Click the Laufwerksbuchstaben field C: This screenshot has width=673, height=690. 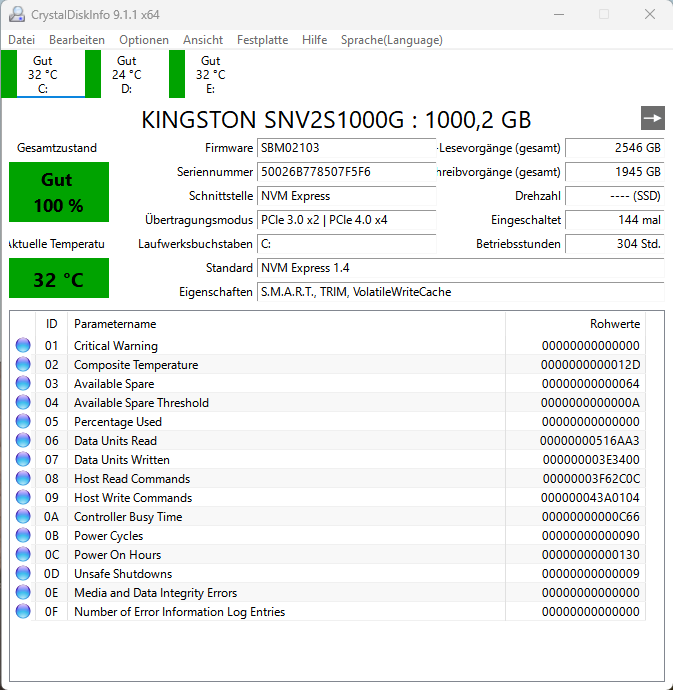(346, 244)
